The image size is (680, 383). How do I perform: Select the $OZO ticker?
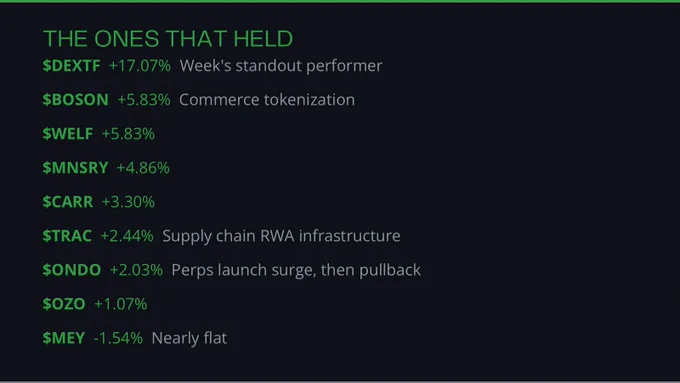click(x=64, y=304)
